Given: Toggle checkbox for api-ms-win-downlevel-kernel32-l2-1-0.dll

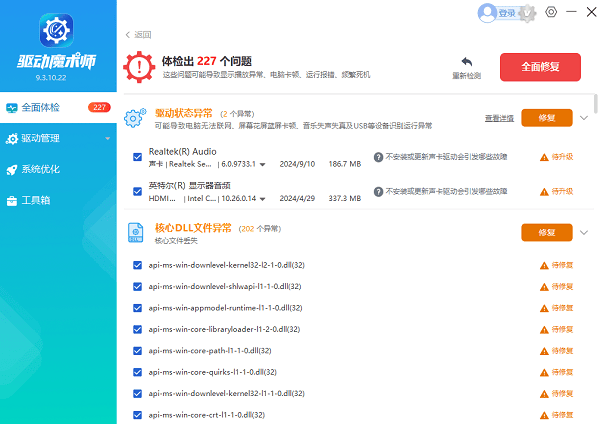Looking at the screenshot, I should (137, 265).
